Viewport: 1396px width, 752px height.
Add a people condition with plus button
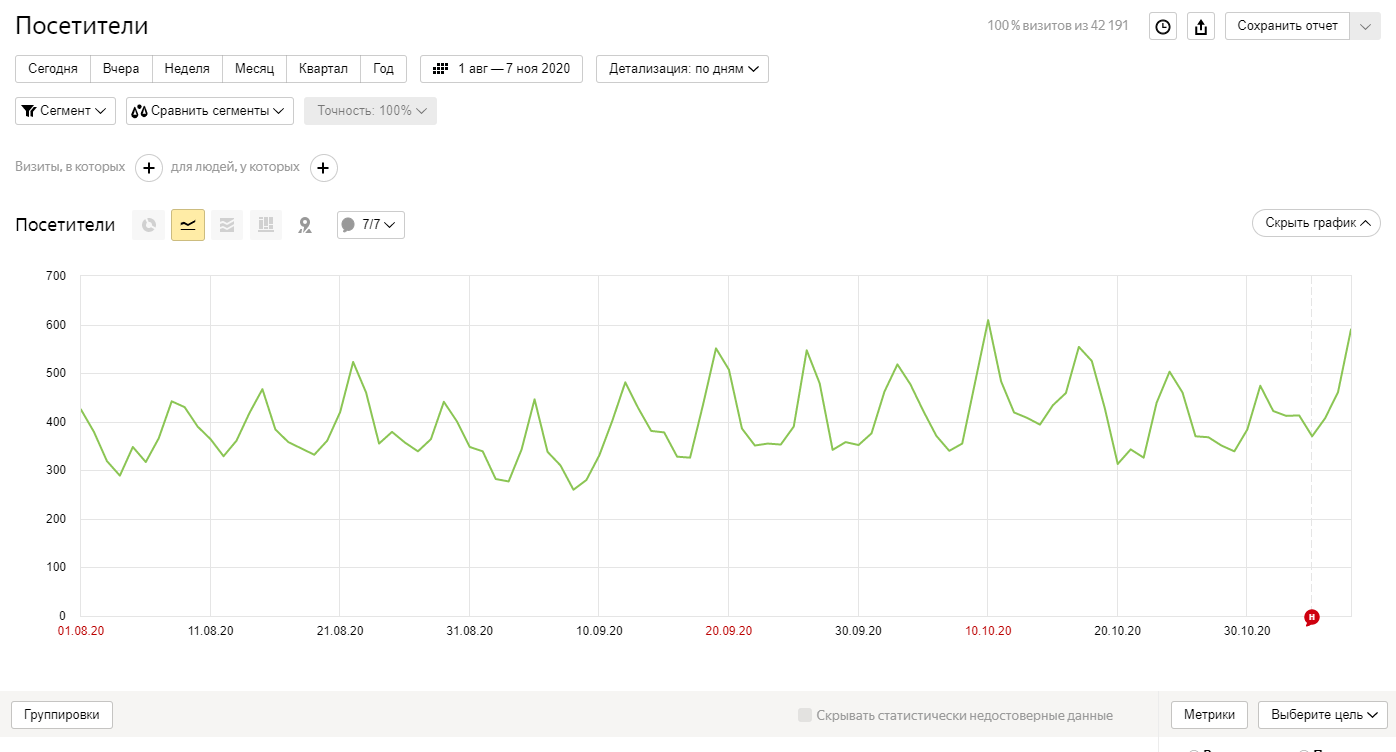323,168
